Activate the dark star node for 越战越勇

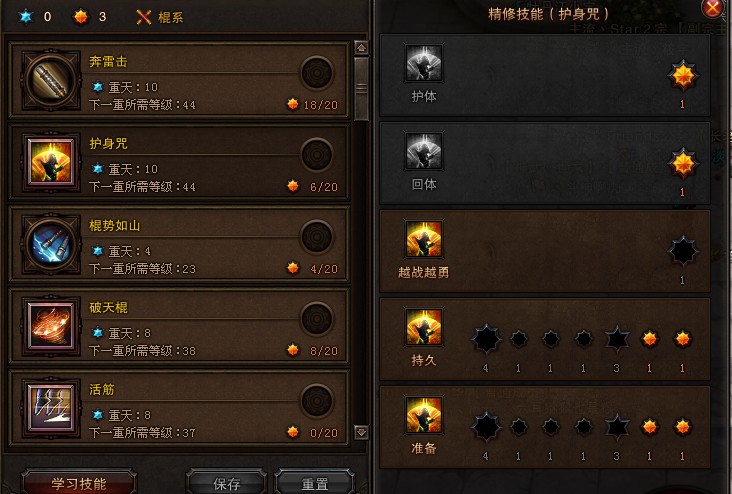(x=683, y=251)
